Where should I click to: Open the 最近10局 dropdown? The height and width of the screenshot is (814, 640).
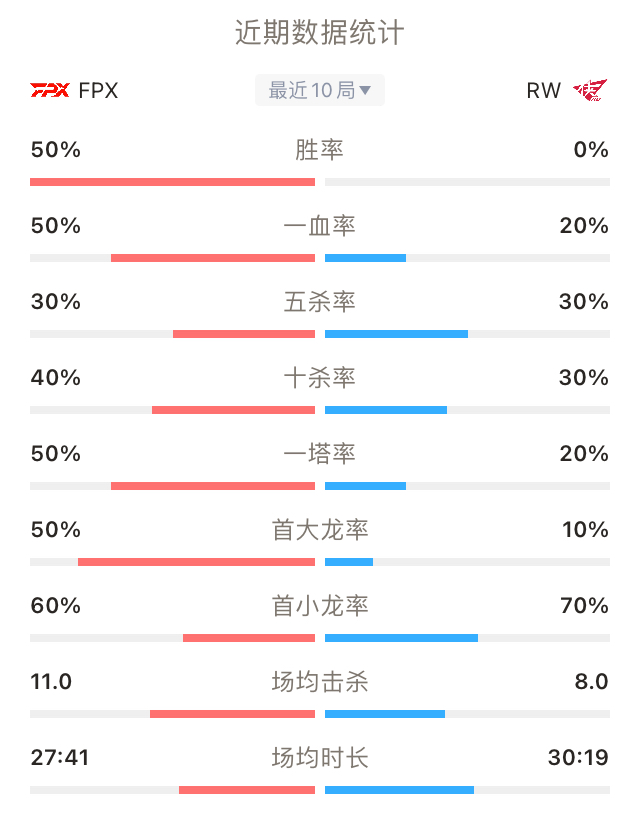tap(320, 90)
